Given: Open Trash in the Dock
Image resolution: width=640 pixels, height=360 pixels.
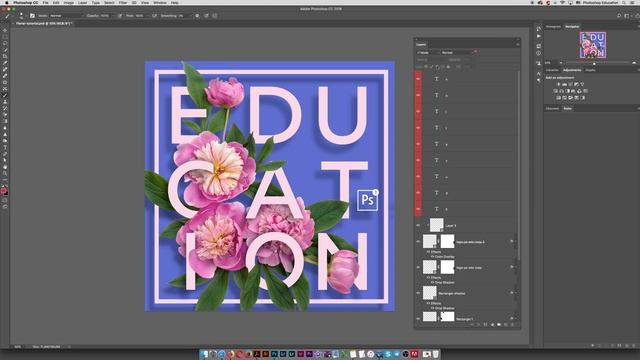Looking at the screenshot, I should point(436,354).
